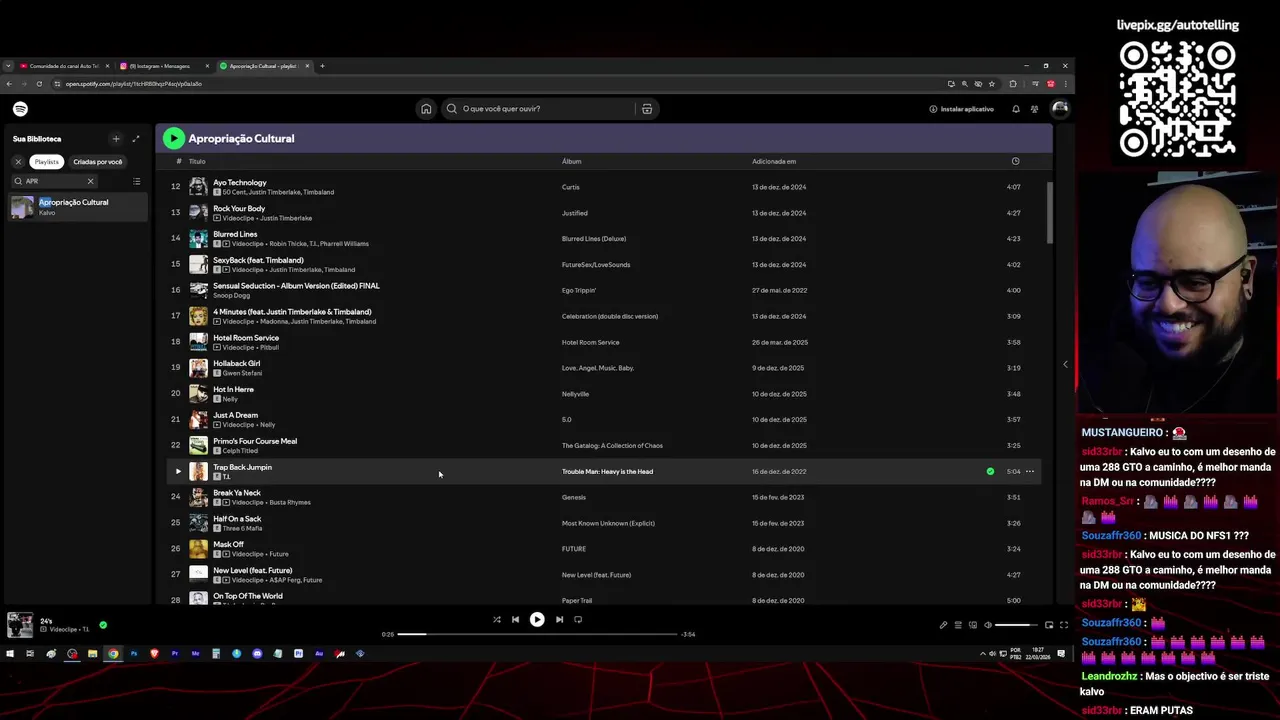Create playlist with the plus icon in library
Screen dimensions: 1280x720
tap(116, 139)
